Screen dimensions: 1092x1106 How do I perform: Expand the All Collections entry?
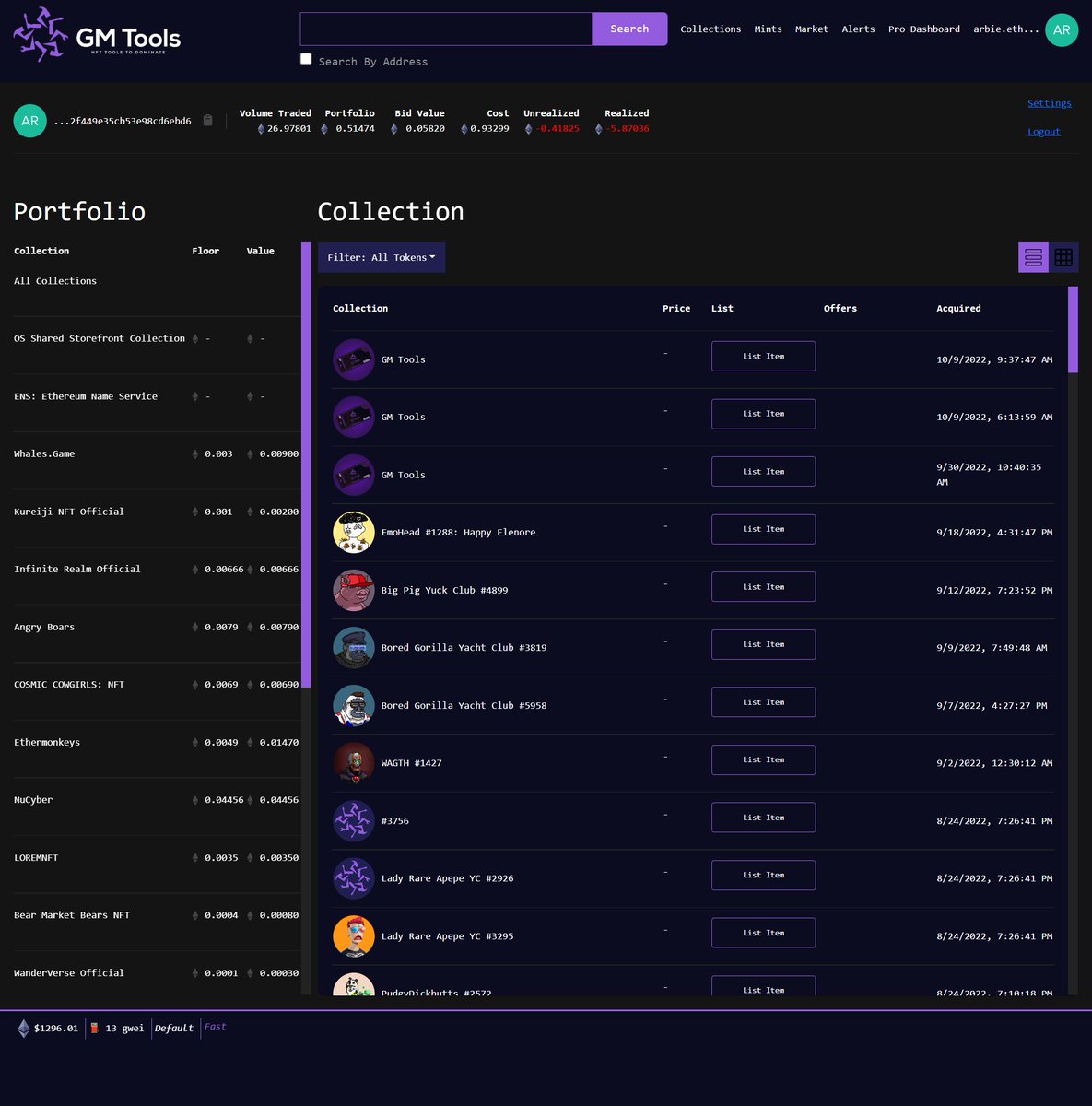pos(54,280)
